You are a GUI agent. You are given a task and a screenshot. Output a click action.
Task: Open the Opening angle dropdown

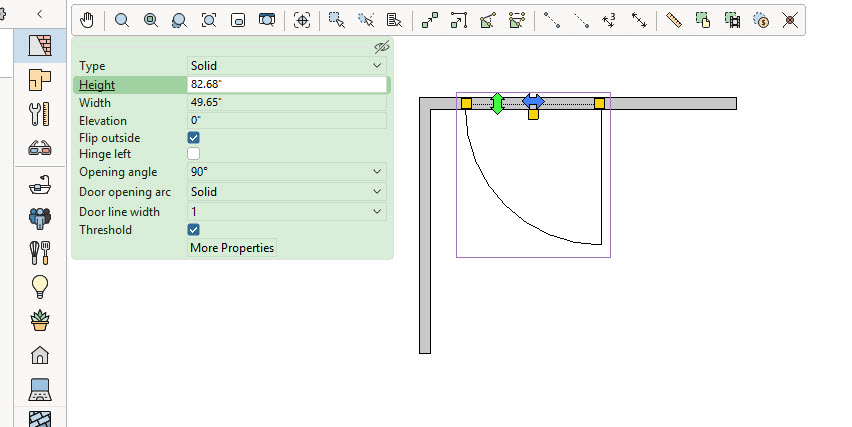point(287,172)
